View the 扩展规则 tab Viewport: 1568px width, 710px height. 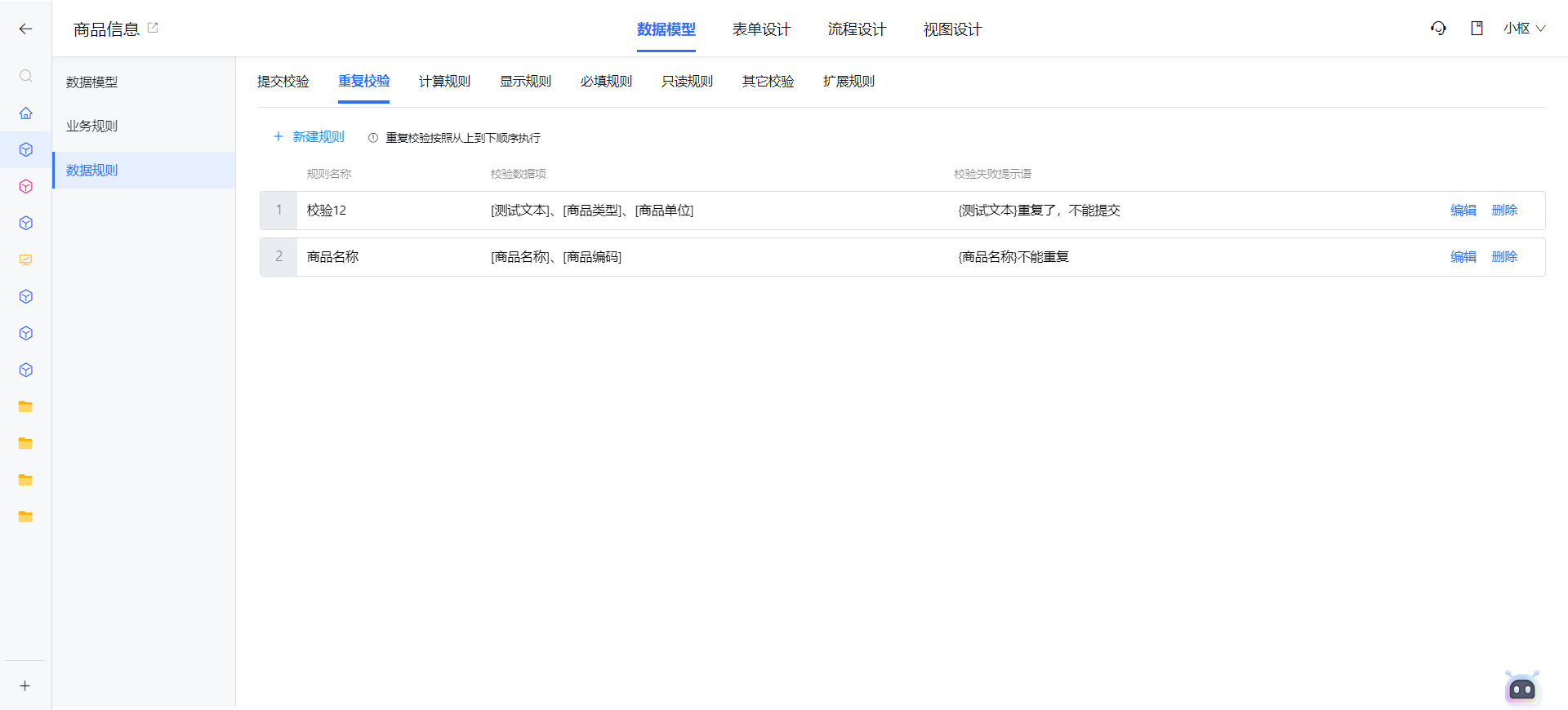[849, 82]
